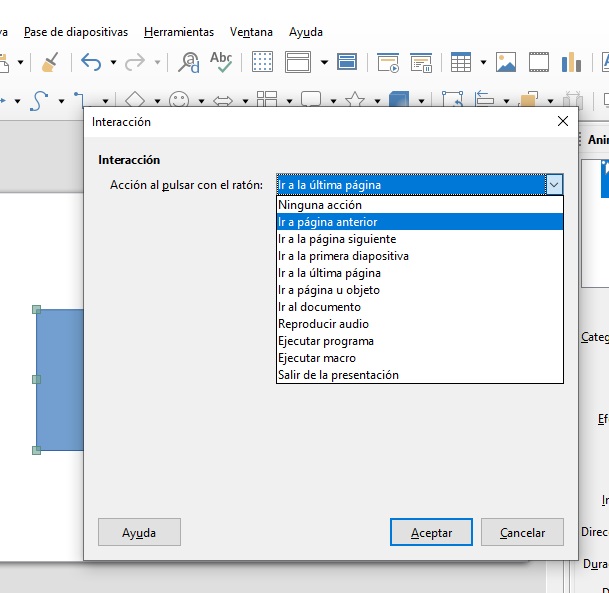Choose 'Reproducir audio' option
609x593 pixels.
(419, 324)
